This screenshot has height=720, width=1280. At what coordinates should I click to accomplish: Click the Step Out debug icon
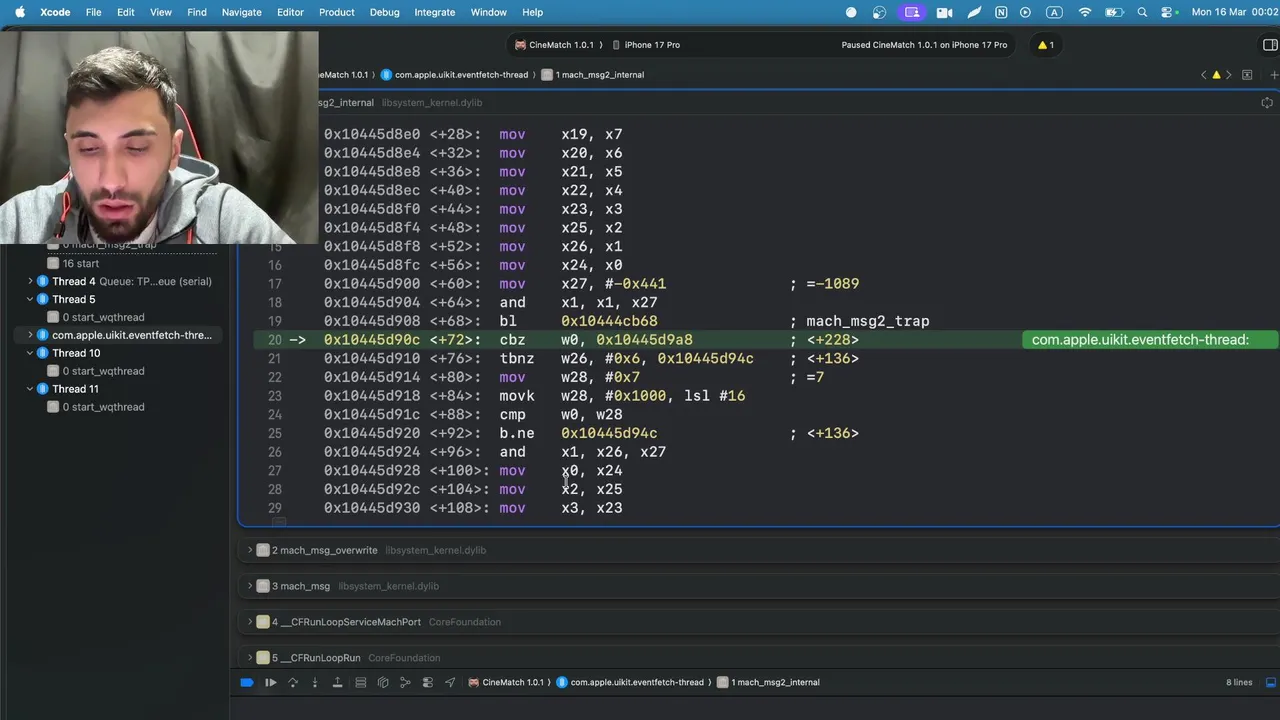click(337, 682)
